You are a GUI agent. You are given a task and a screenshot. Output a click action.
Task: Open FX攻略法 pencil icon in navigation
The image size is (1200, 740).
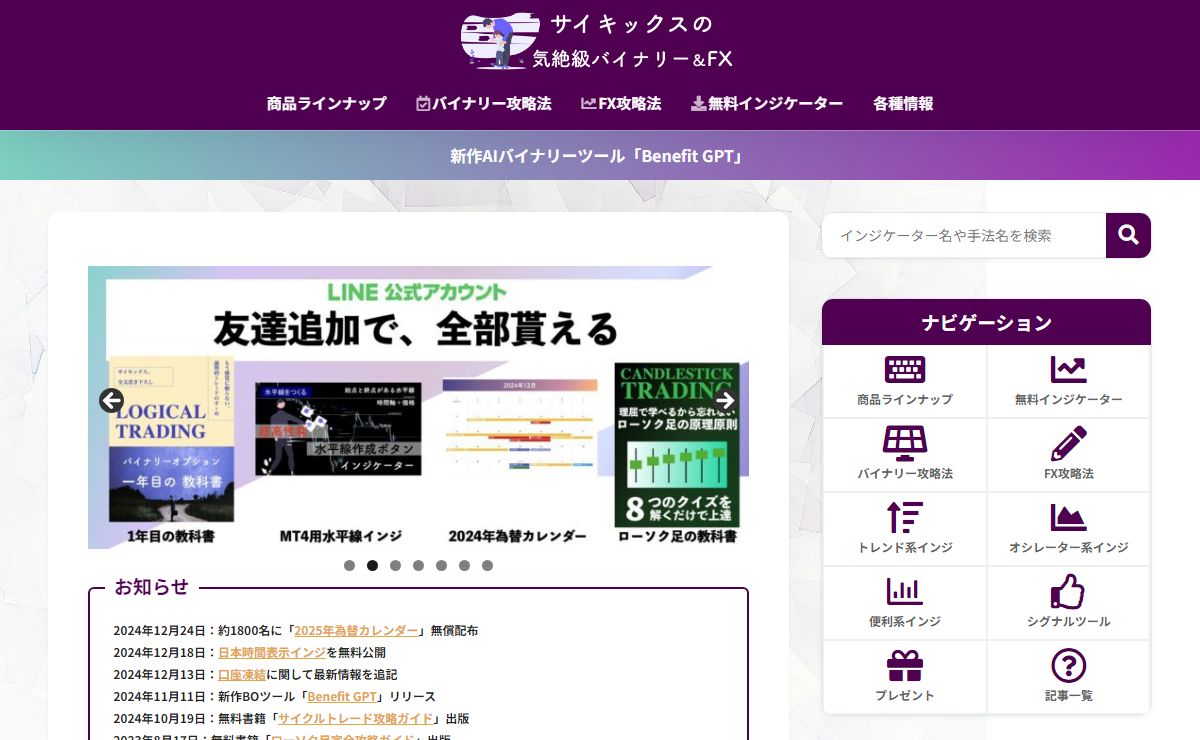click(1069, 443)
